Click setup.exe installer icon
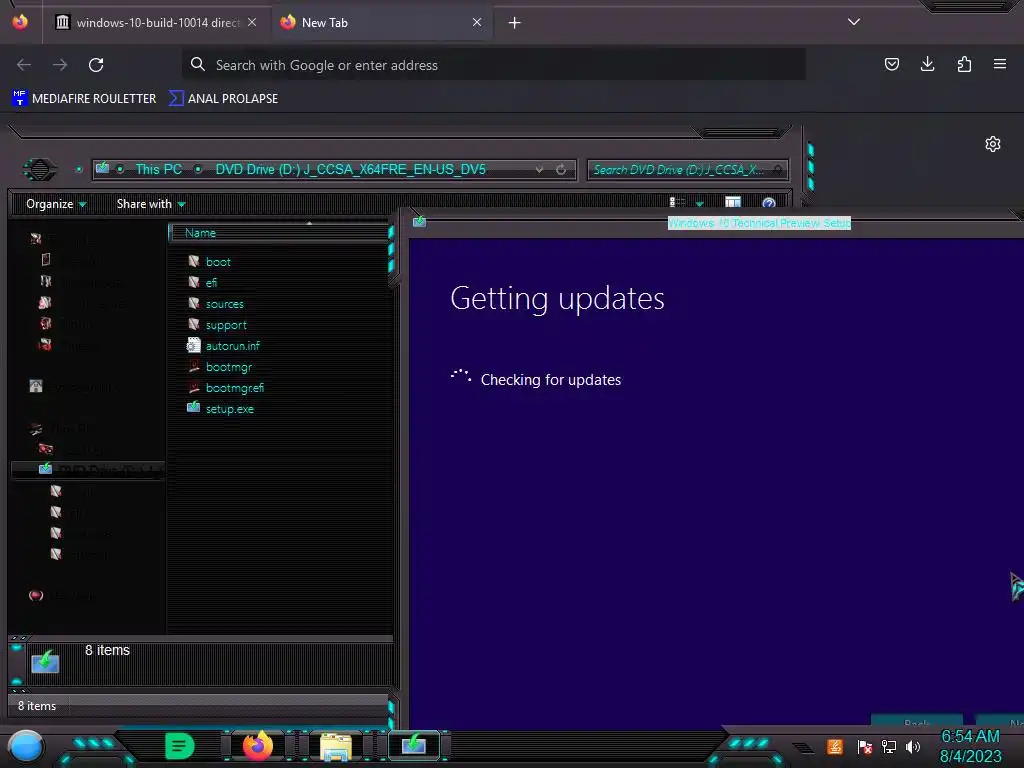The image size is (1024, 768). click(x=193, y=408)
